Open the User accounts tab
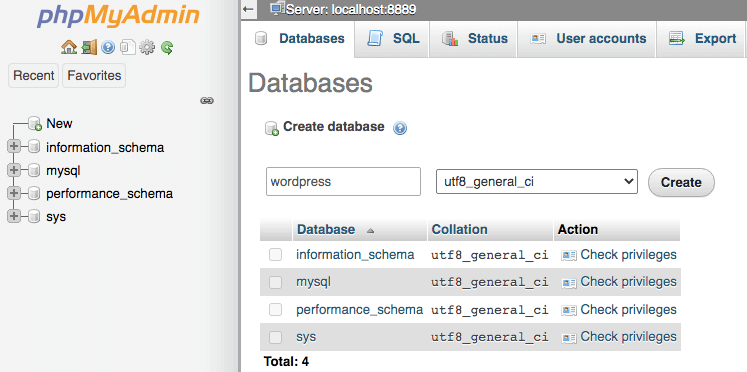747x372 pixels. pos(587,39)
